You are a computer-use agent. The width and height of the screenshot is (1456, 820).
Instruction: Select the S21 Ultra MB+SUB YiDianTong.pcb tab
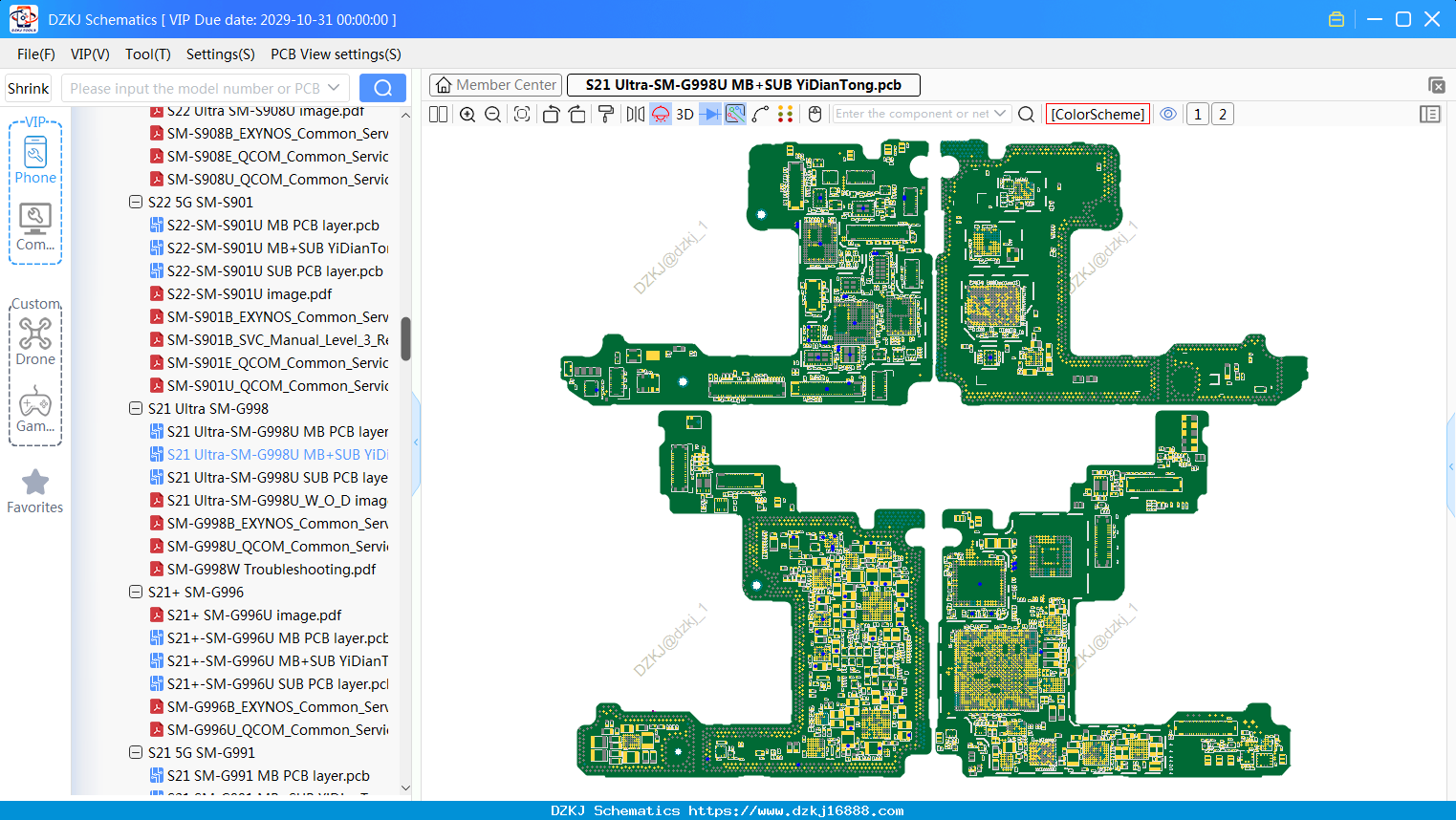[744, 85]
